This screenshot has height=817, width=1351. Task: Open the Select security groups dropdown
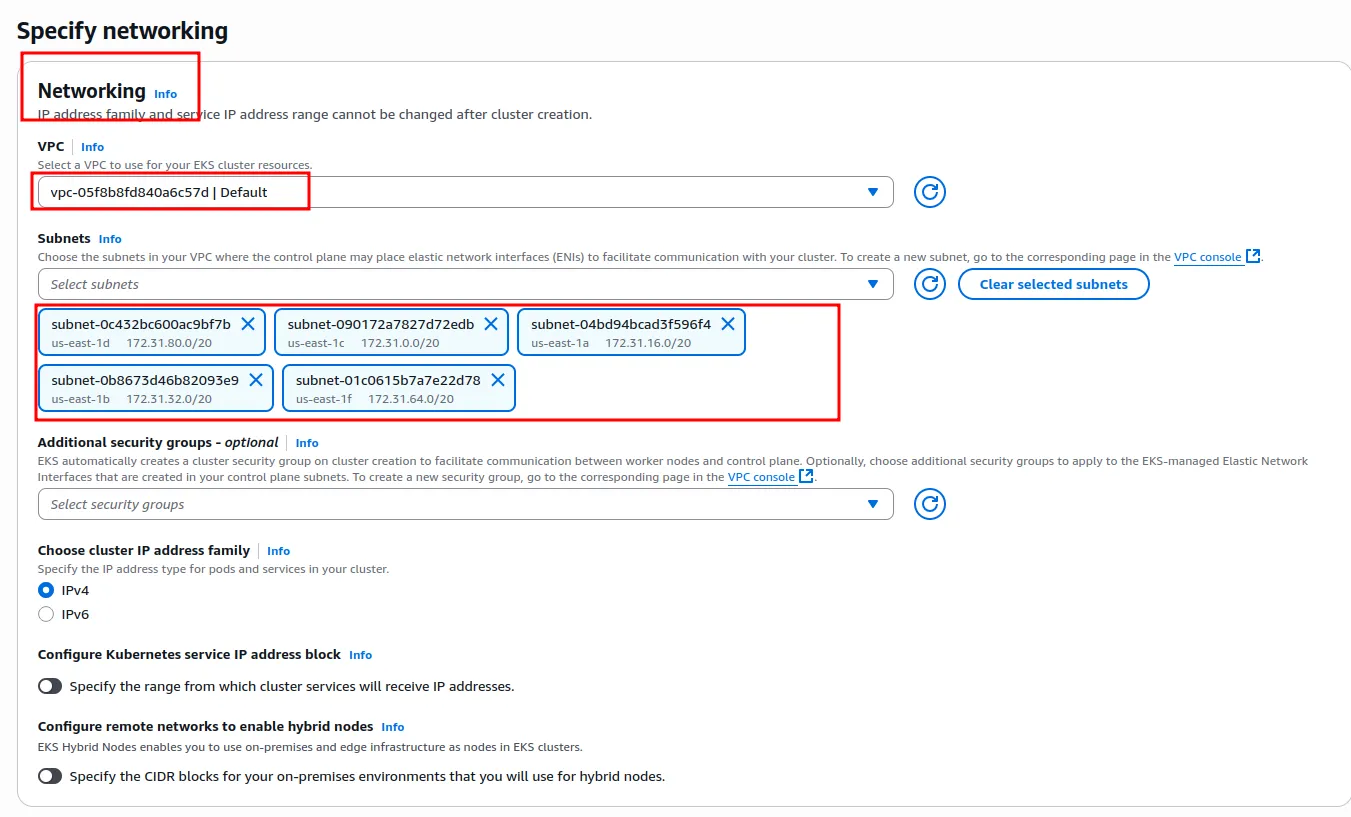pos(466,504)
